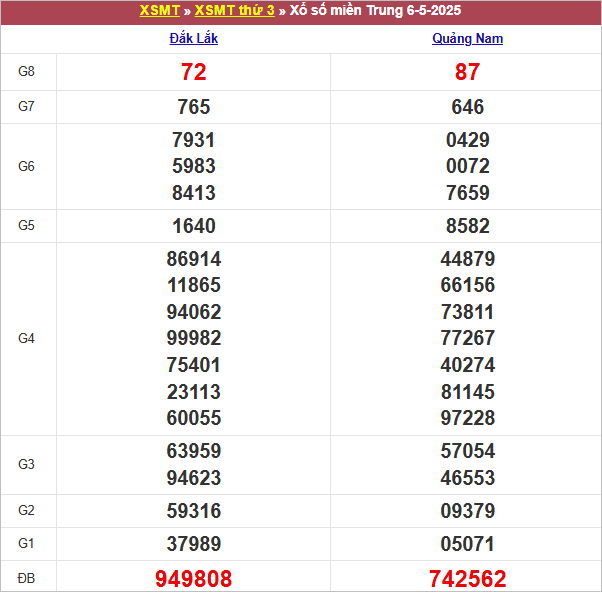Click G4 number 44879

[x=467, y=259]
